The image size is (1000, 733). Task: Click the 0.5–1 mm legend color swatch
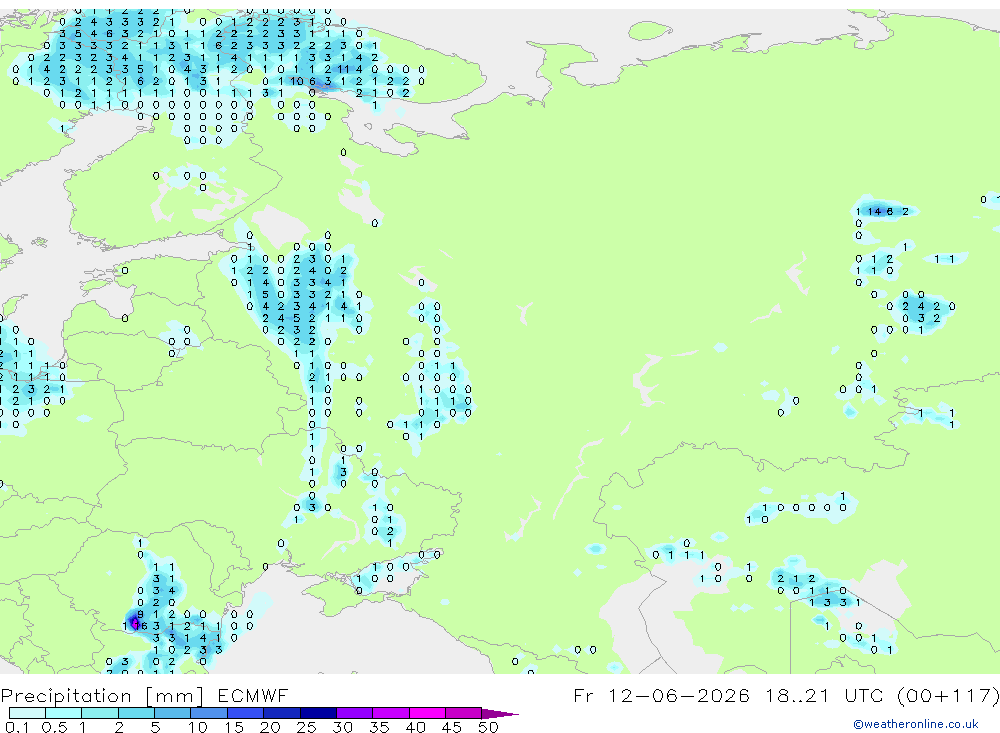coord(63,713)
